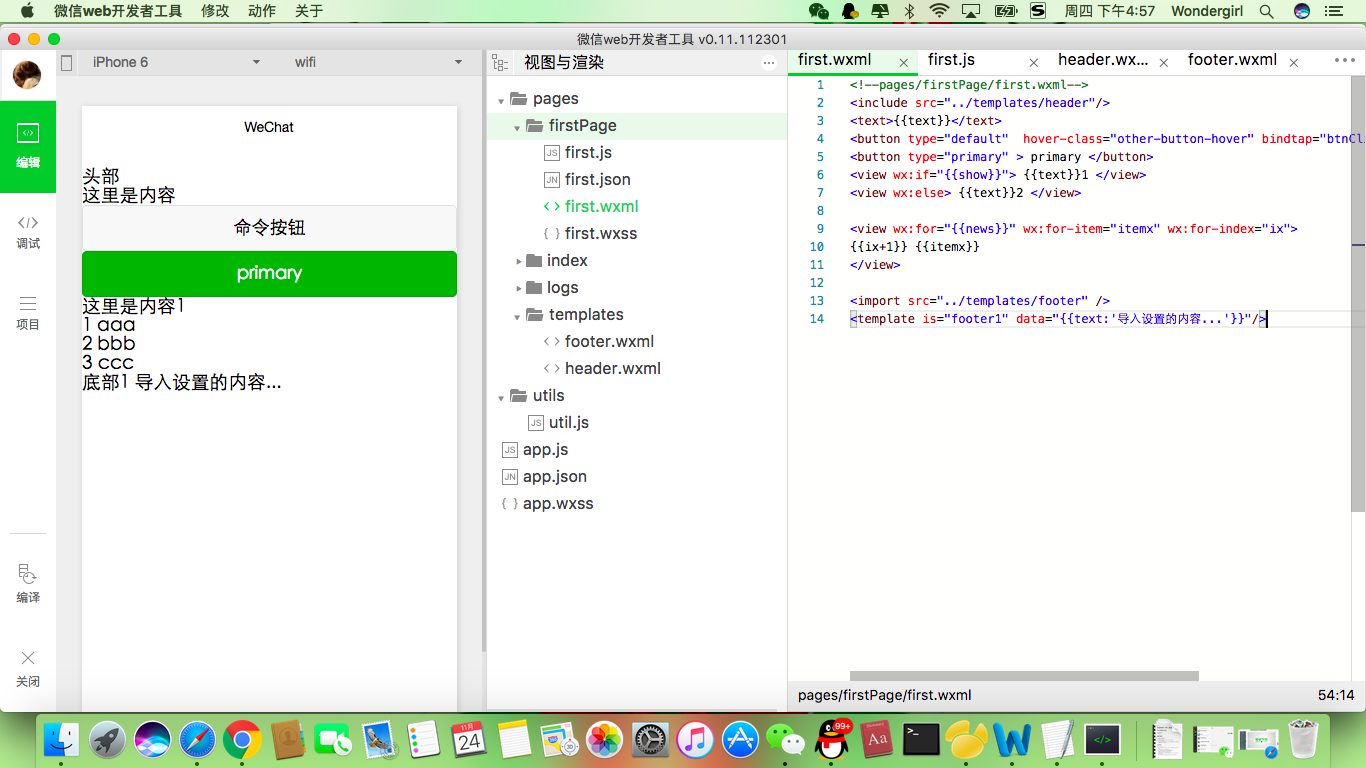1366x768 pixels.
Task: Open the 项目 project panel
Action: [28, 313]
